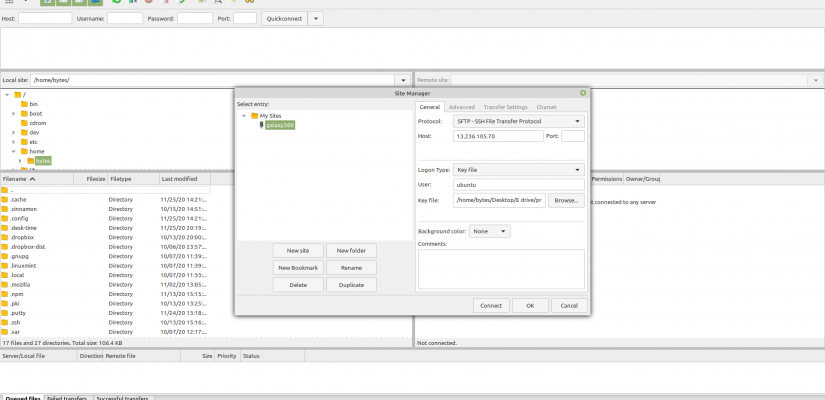The width and height of the screenshot is (825, 400).
Task: Open the Transfer Settings tab
Action: 505,107
